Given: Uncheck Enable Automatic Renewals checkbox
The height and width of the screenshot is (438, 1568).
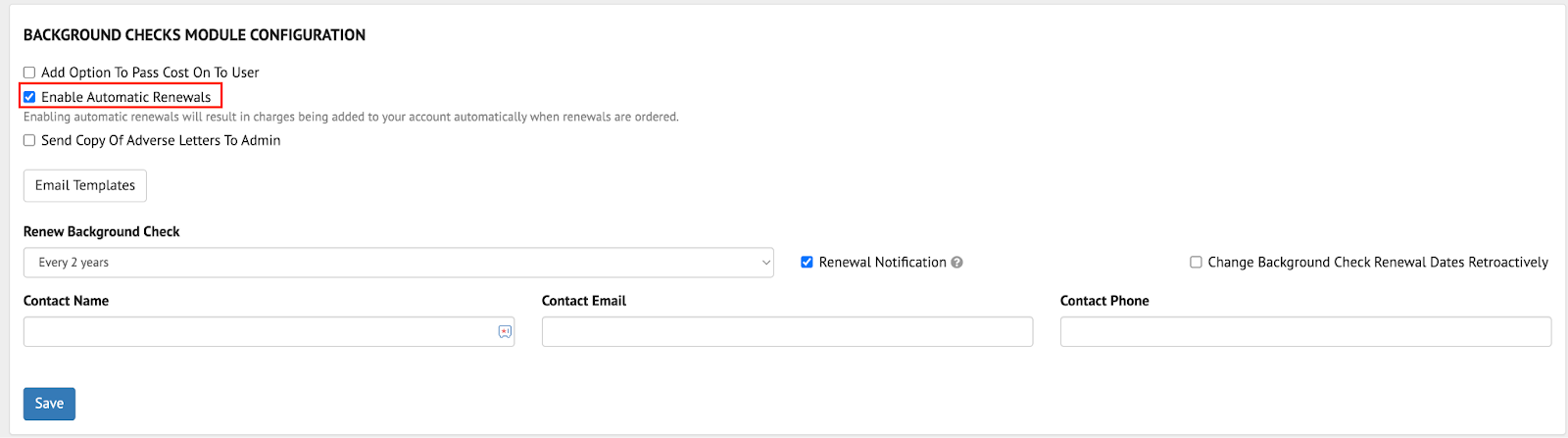Looking at the screenshot, I should tap(29, 97).
